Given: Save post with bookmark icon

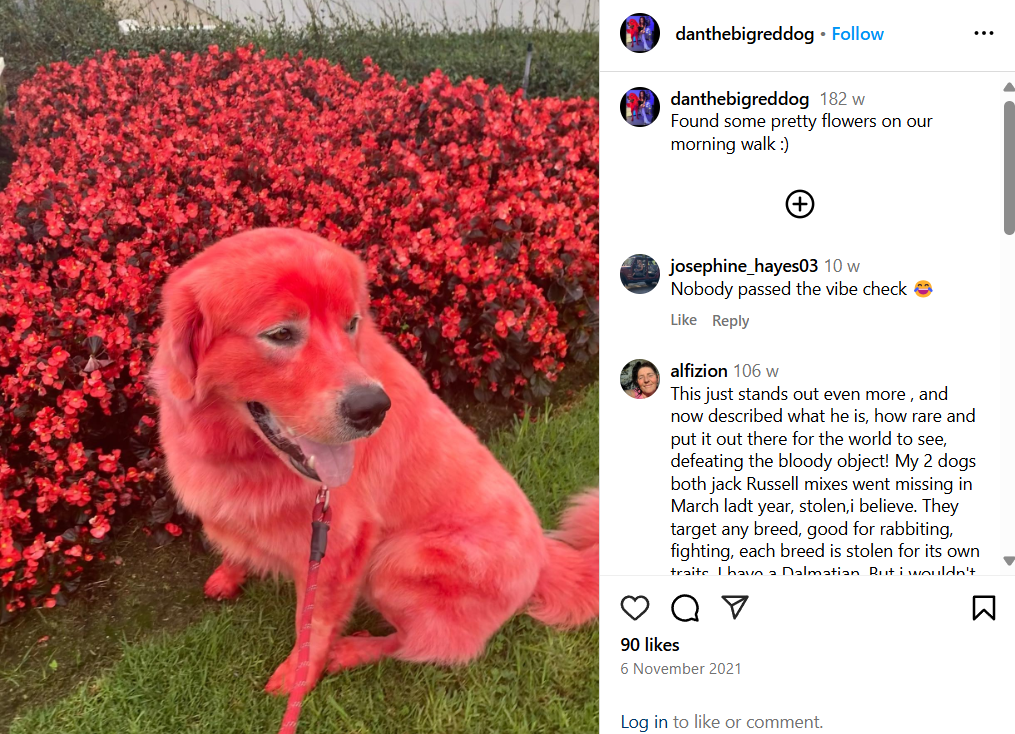Looking at the screenshot, I should [x=983, y=608].
